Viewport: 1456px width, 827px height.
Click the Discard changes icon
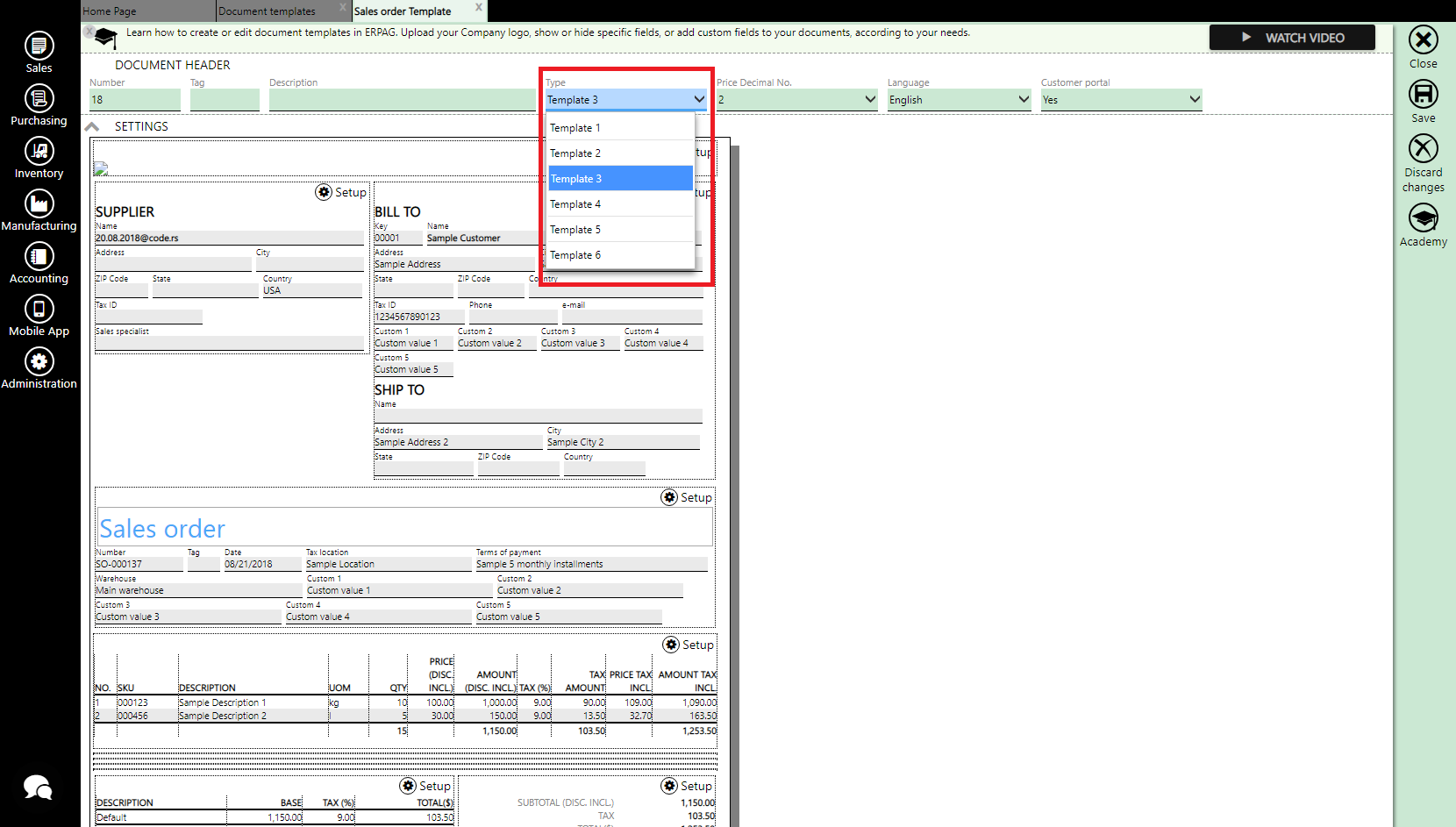pos(1423,148)
